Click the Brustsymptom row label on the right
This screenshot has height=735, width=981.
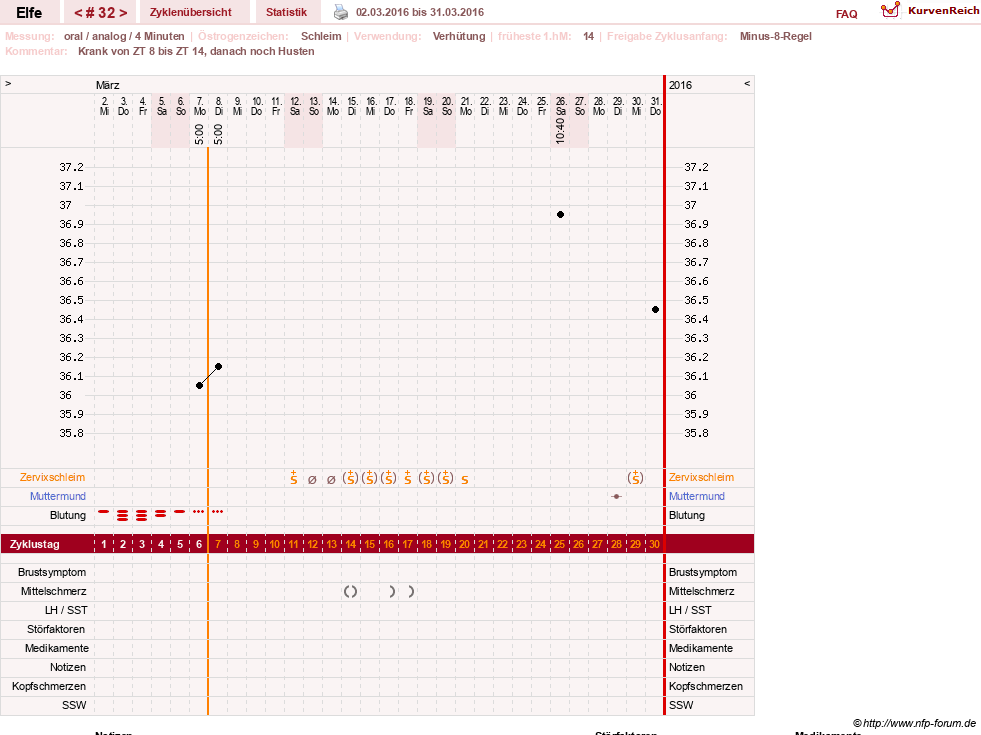(x=703, y=572)
